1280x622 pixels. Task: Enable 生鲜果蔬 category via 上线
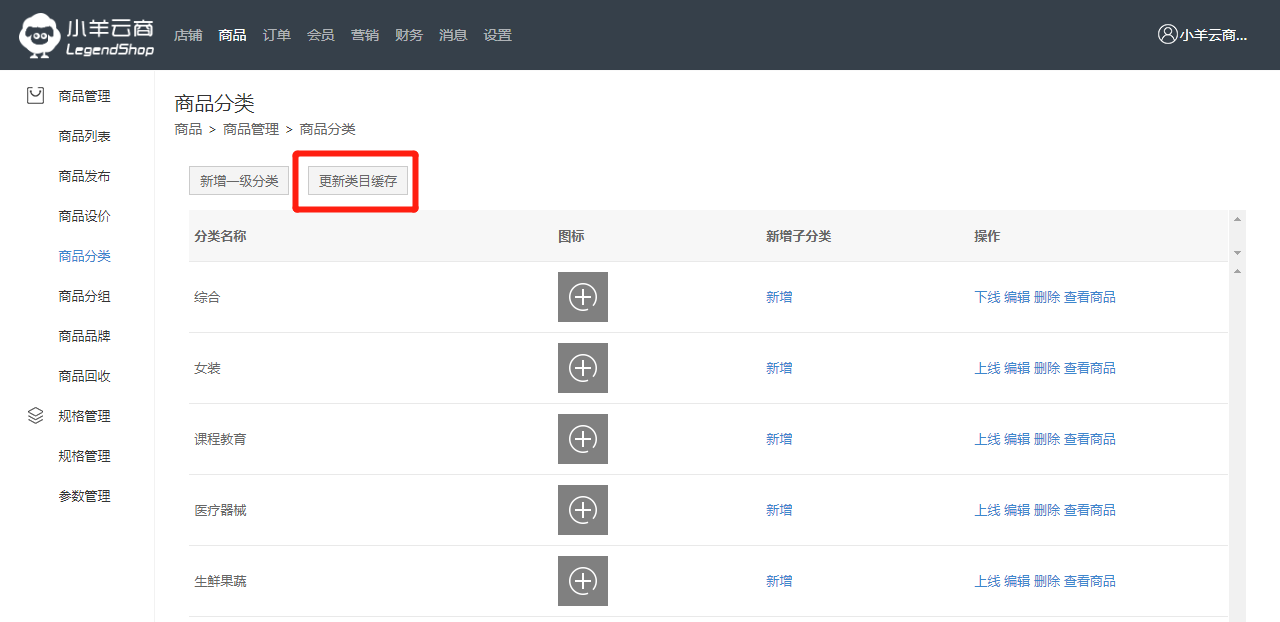(x=987, y=581)
